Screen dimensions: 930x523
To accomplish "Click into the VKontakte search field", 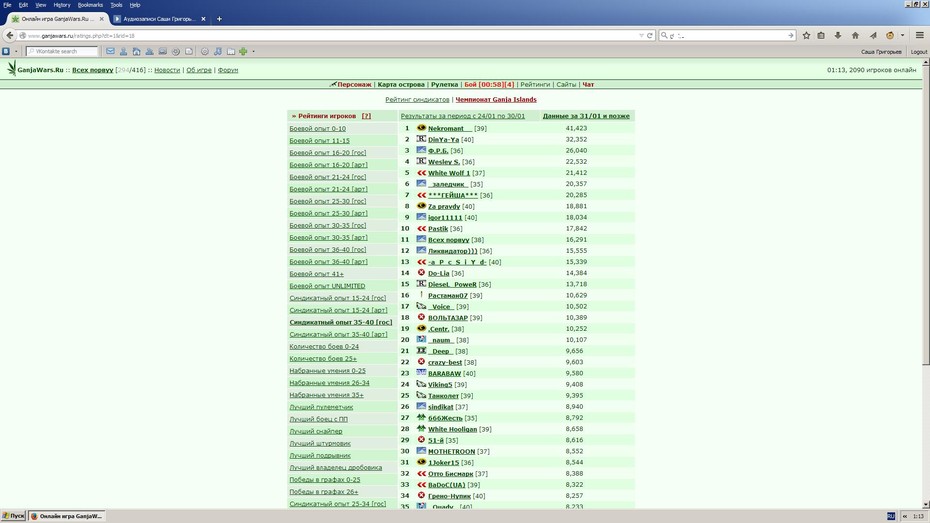I will [62, 52].
